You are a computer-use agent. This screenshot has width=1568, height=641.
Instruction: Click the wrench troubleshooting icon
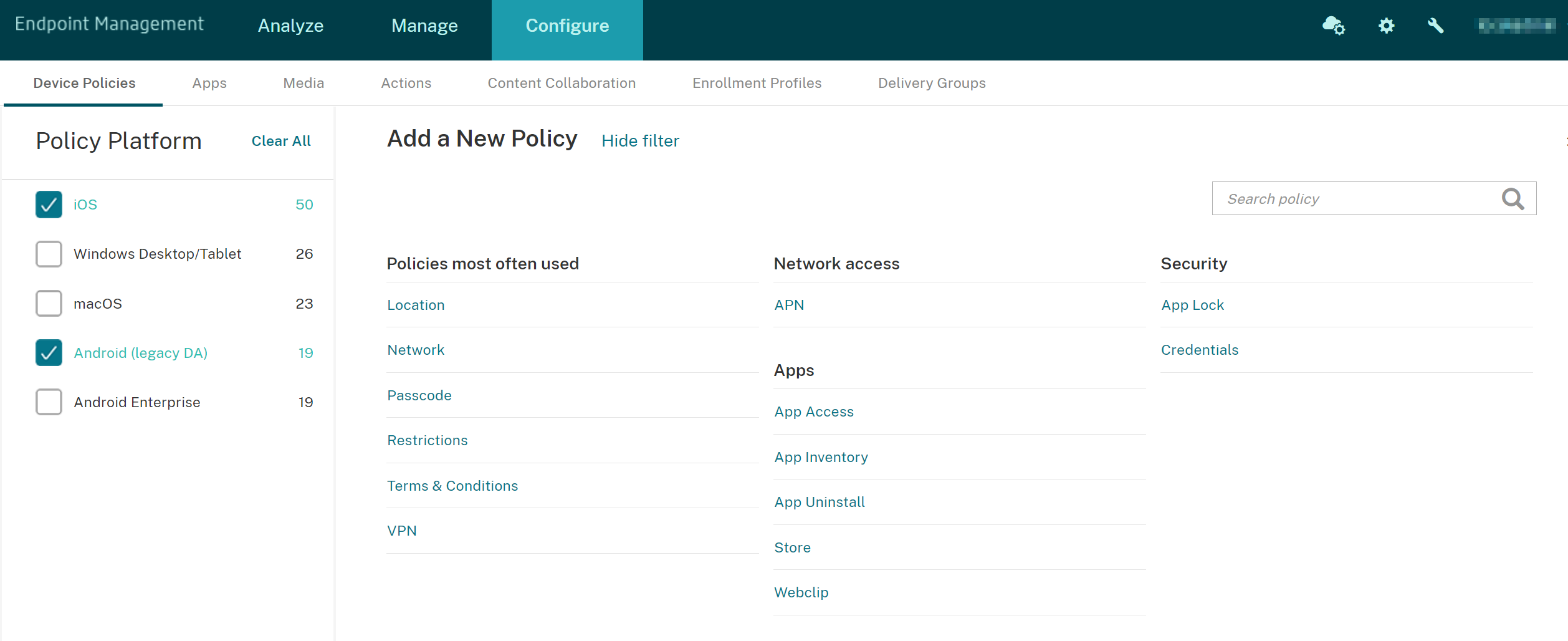(1435, 26)
